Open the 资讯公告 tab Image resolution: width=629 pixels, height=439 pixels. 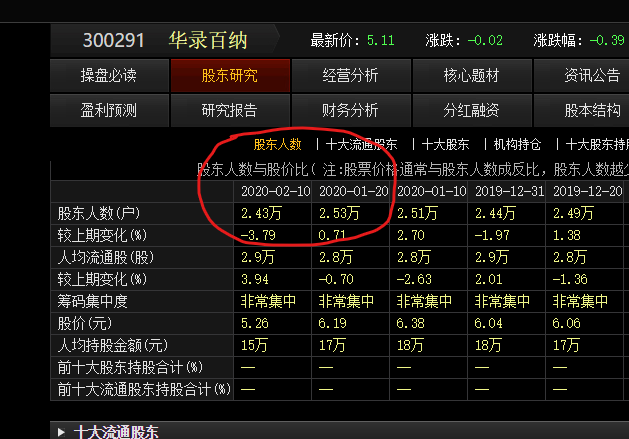(x=582, y=75)
